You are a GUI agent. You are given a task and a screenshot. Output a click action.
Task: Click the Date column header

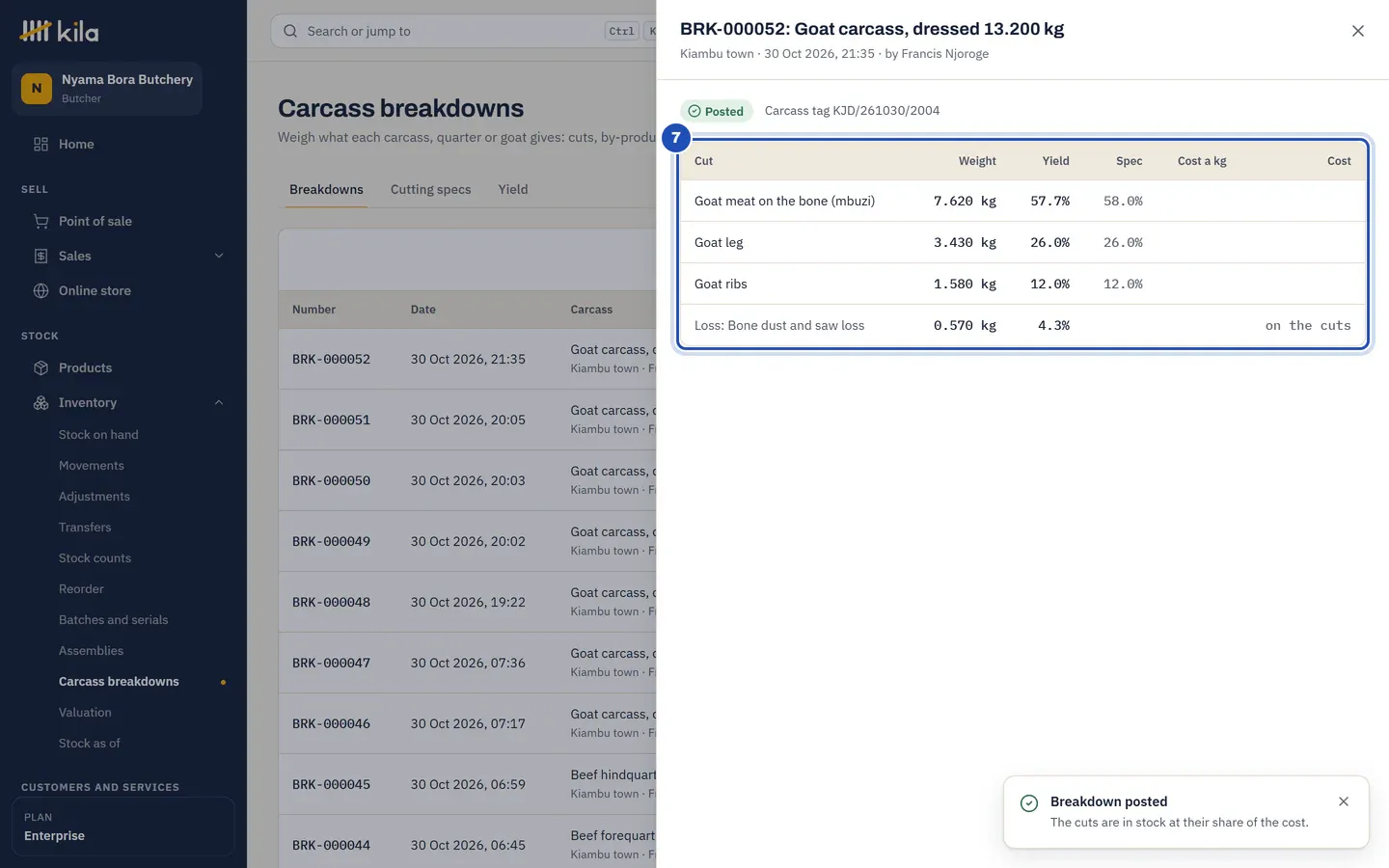click(x=423, y=310)
